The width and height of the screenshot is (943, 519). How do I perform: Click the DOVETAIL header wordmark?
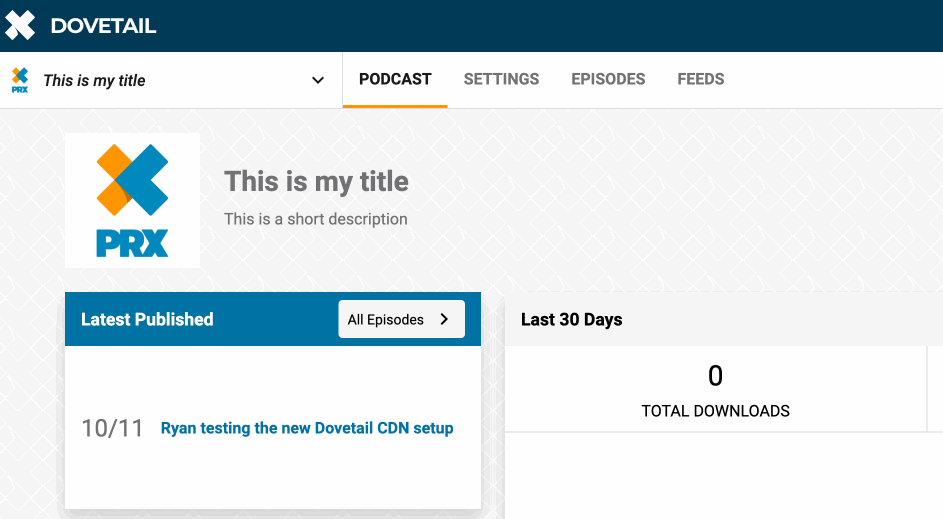[x=103, y=26]
